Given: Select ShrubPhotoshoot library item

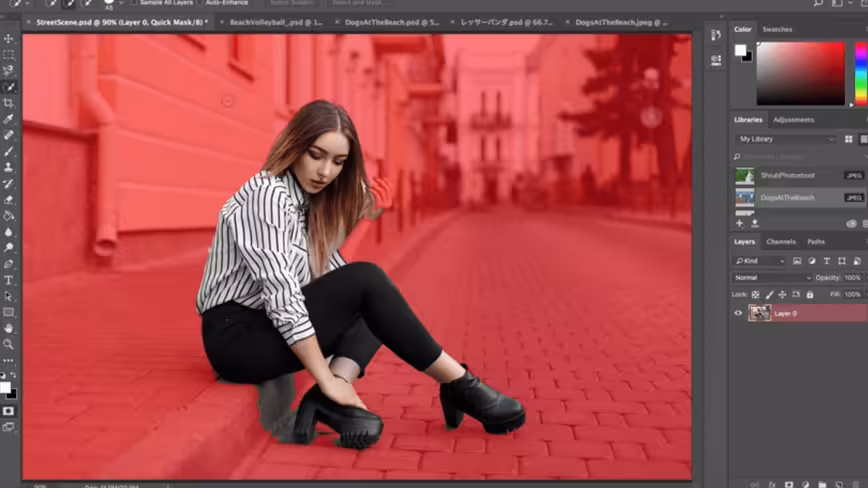Looking at the screenshot, I should click(799, 175).
